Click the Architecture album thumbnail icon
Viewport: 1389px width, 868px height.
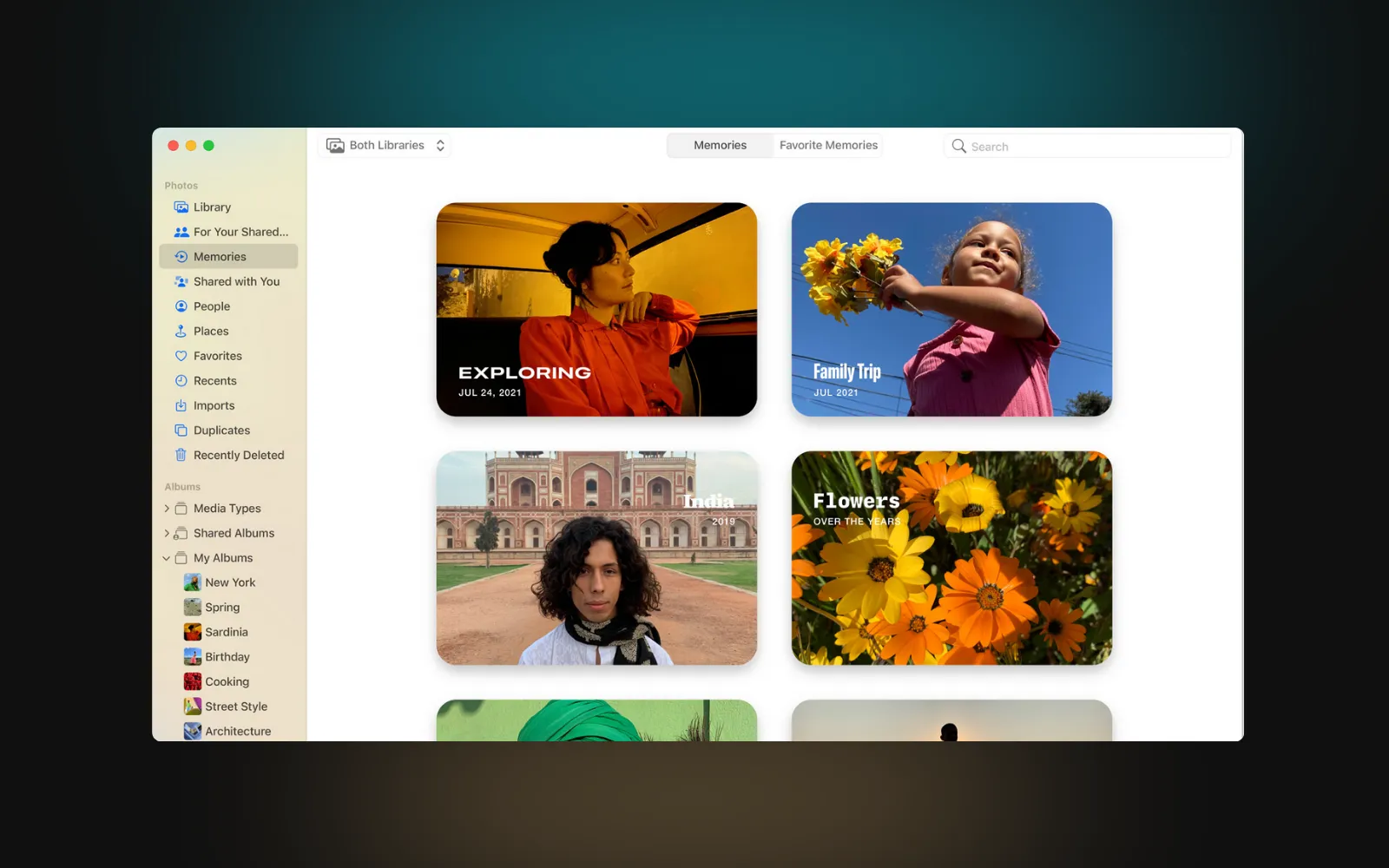[x=193, y=731]
